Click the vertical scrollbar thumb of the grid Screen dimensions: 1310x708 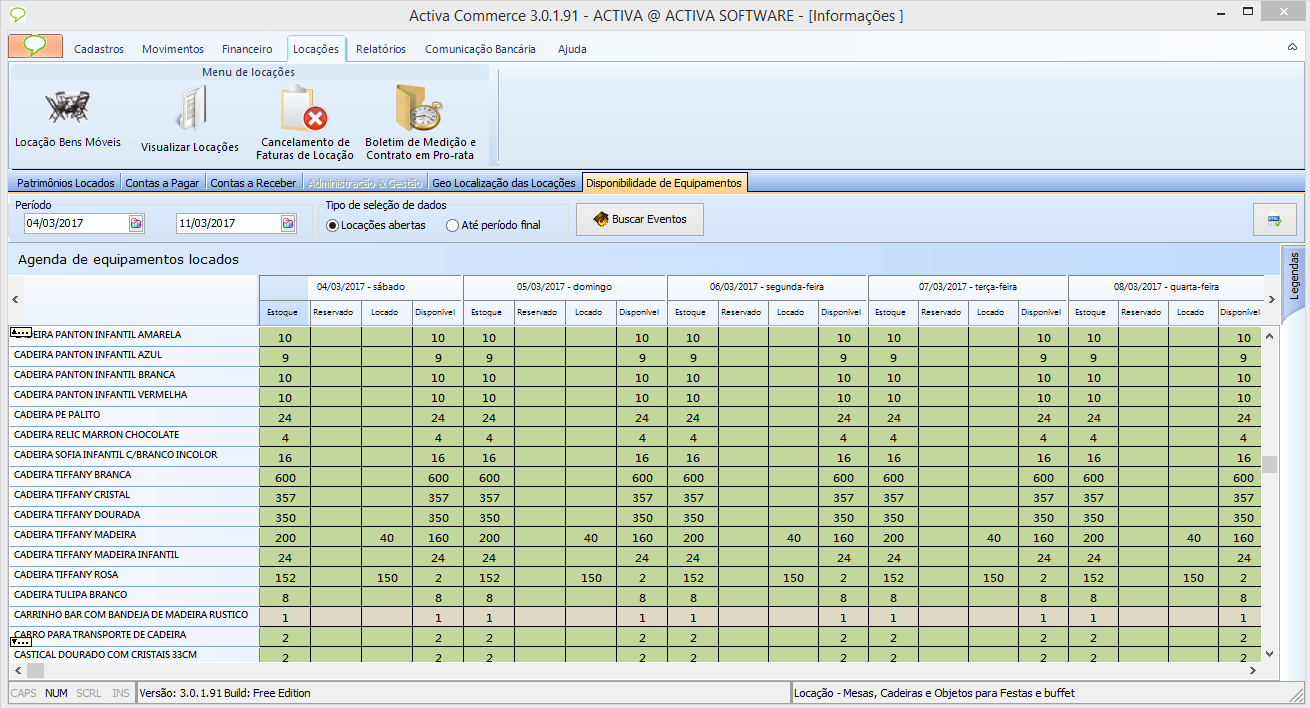1270,464
